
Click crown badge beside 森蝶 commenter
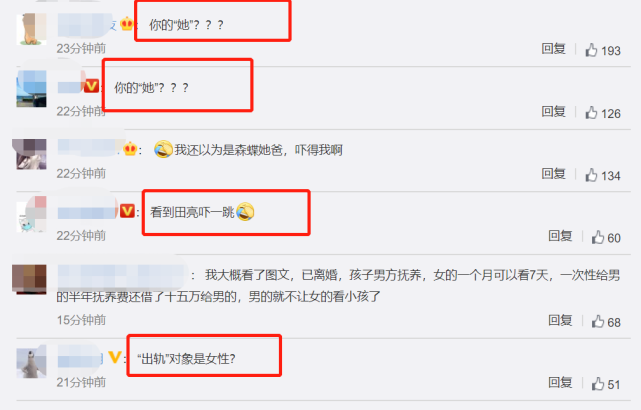(130, 149)
